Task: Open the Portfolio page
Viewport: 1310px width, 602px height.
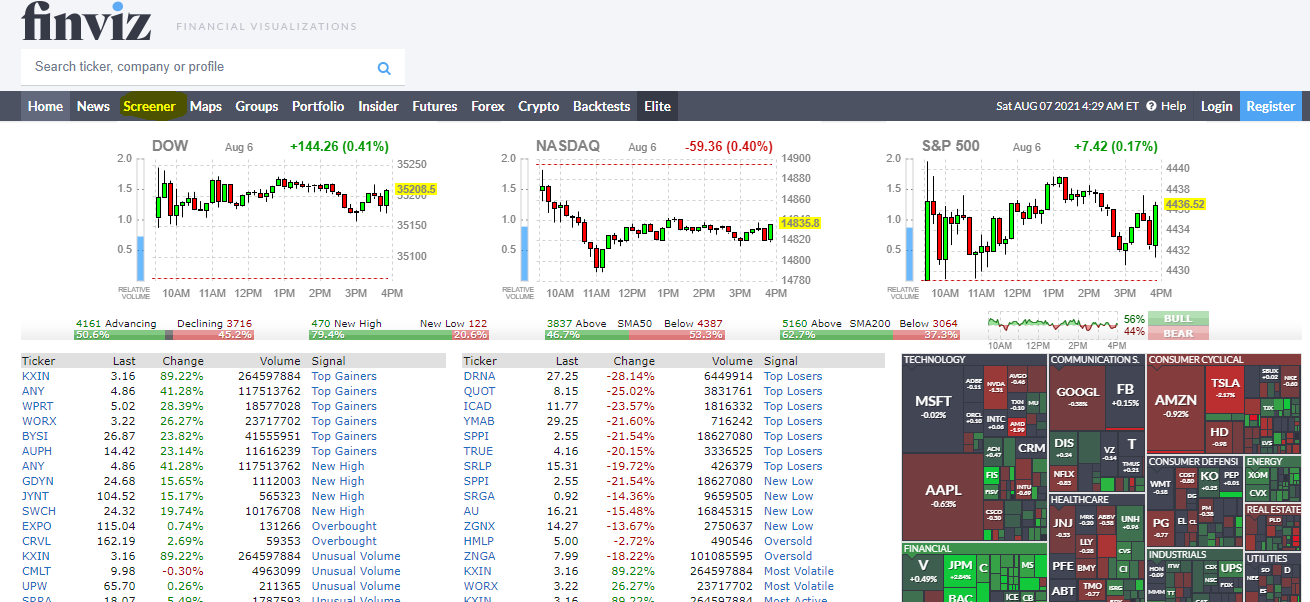Action: click(x=318, y=106)
